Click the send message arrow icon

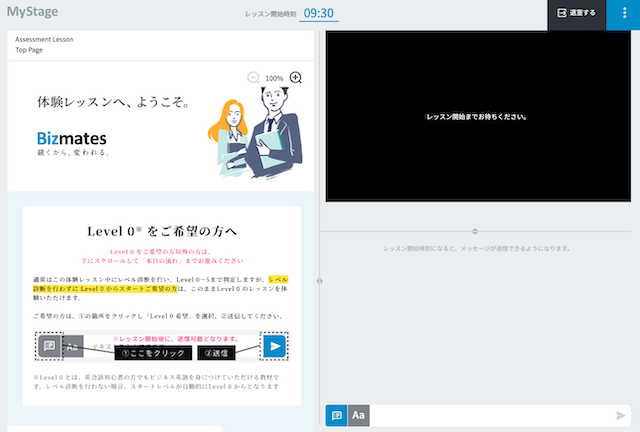coord(621,415)
